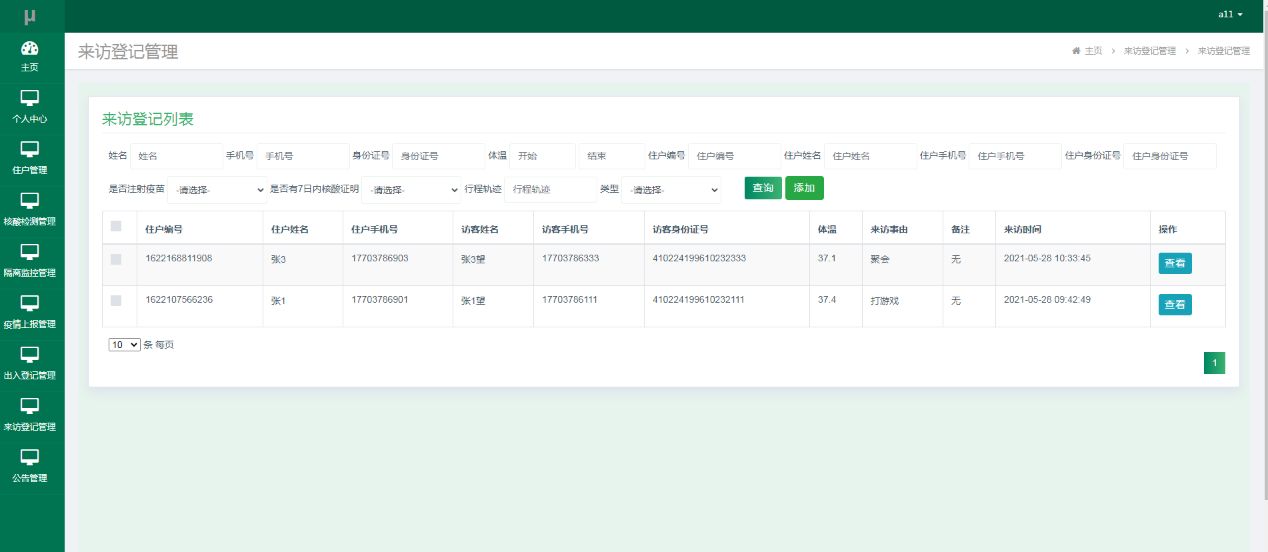Focus the 住户姓名 filter input field
Image resolution: width=1268 pixels, height=552 pixels.
[x=870, y=156]
